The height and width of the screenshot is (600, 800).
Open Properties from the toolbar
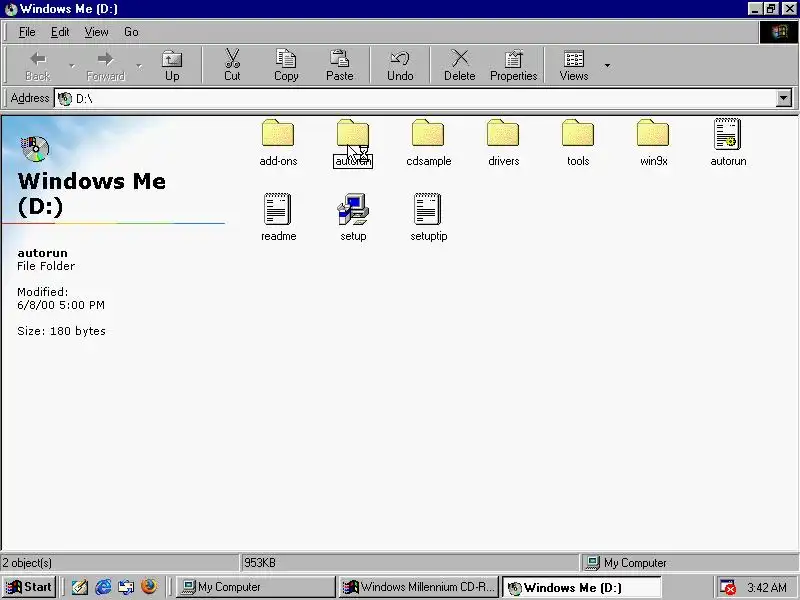(513, 66)
